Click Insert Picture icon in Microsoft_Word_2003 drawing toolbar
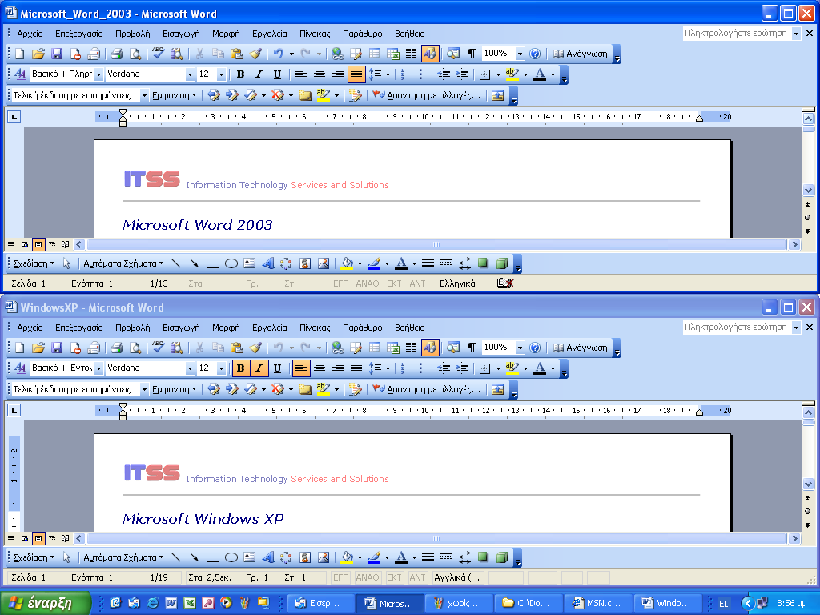The height and width of the screenshot is (615, 820). click(324, 264)
